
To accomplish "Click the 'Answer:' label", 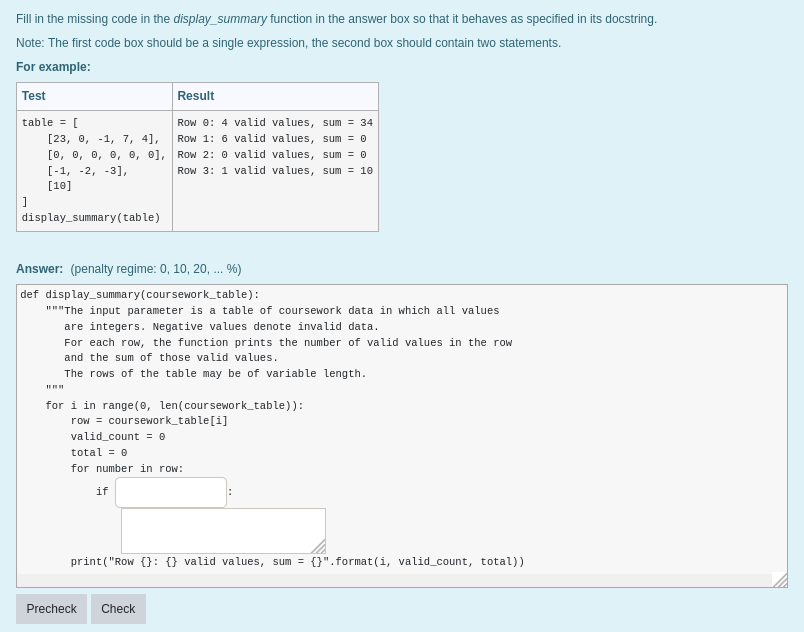I will point(39,269).
